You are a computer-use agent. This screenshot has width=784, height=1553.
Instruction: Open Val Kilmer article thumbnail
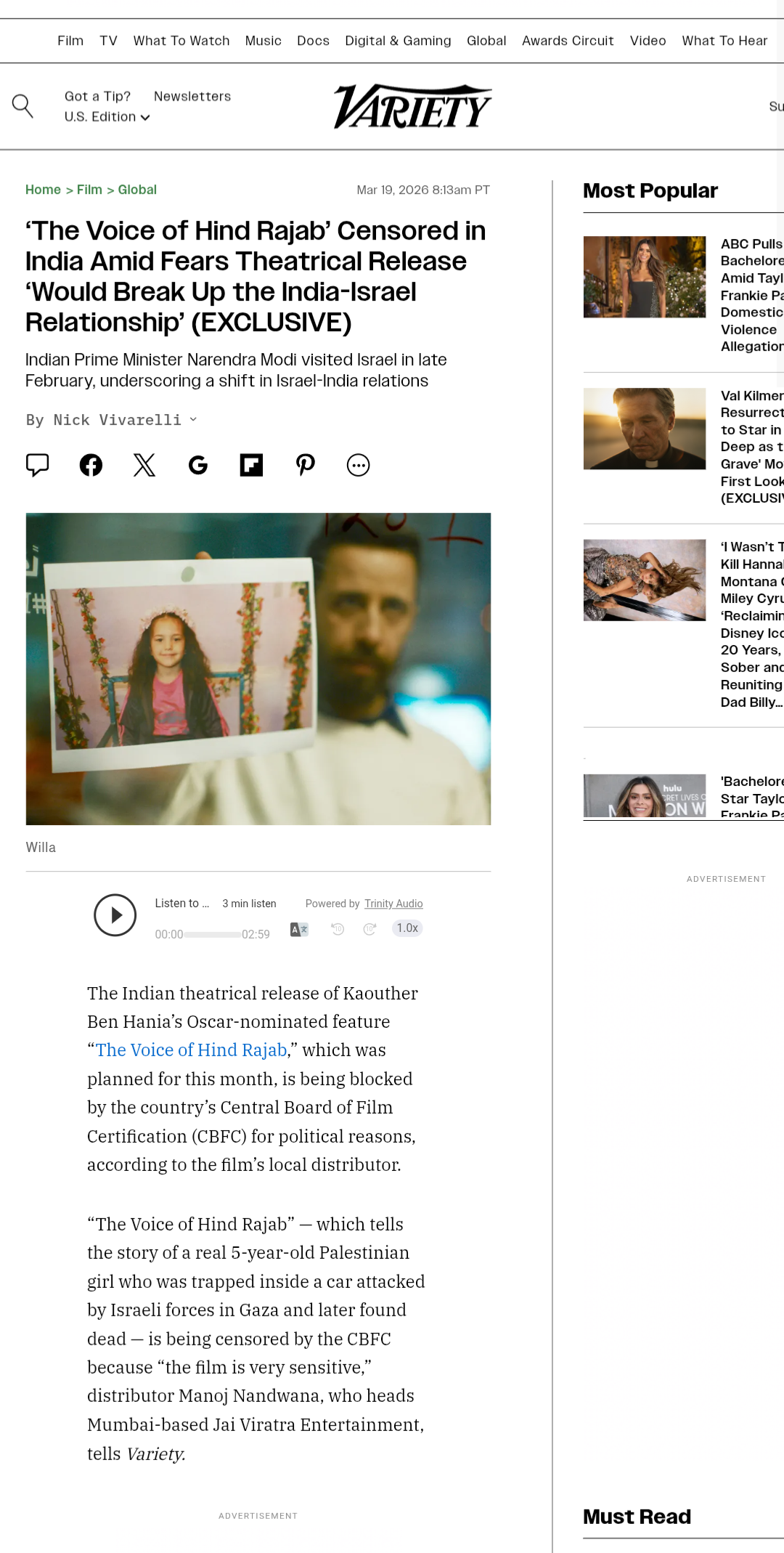click(x=645, y=429)
